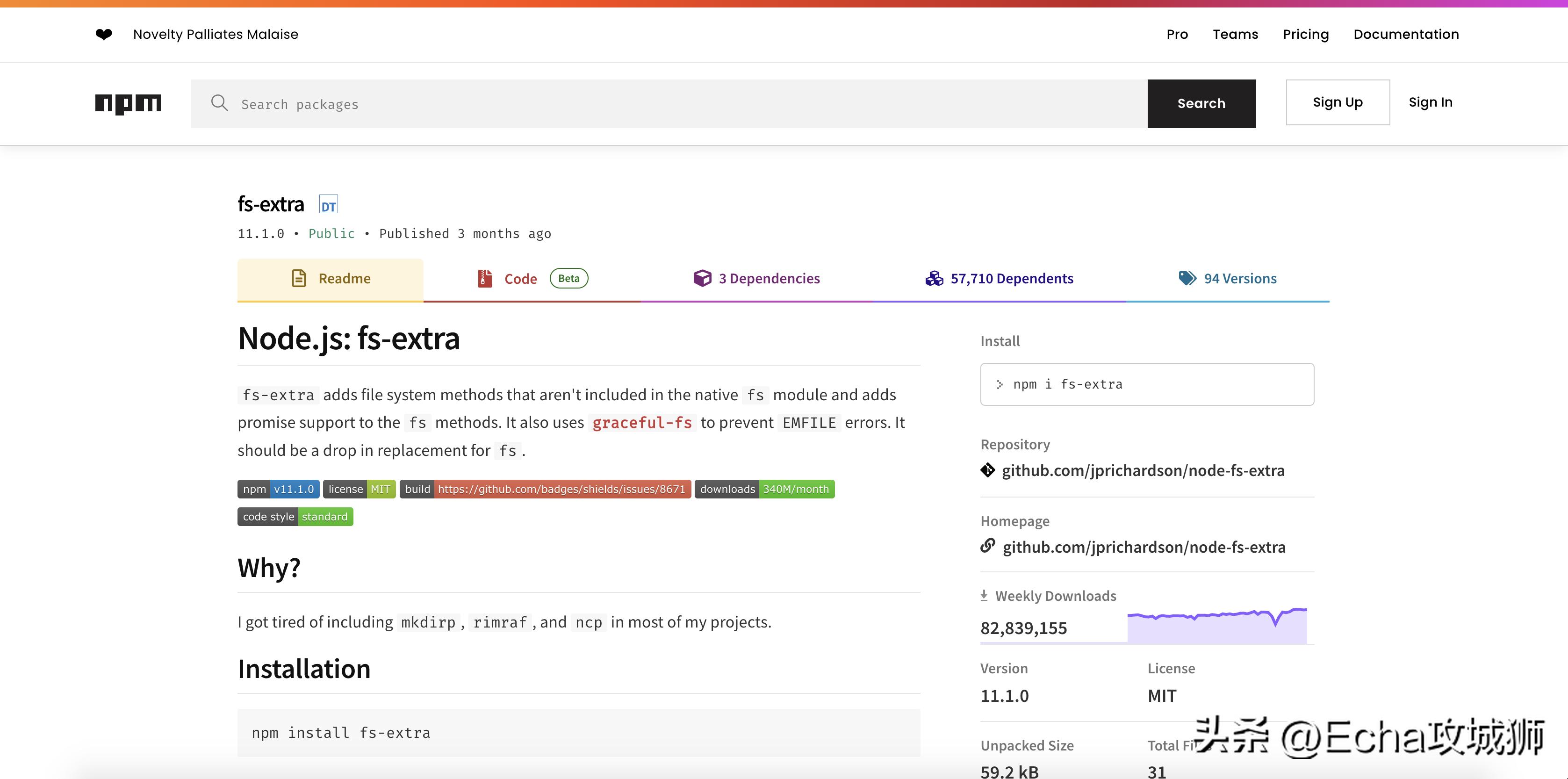Open the Readme tab

[x=331, y=279]
